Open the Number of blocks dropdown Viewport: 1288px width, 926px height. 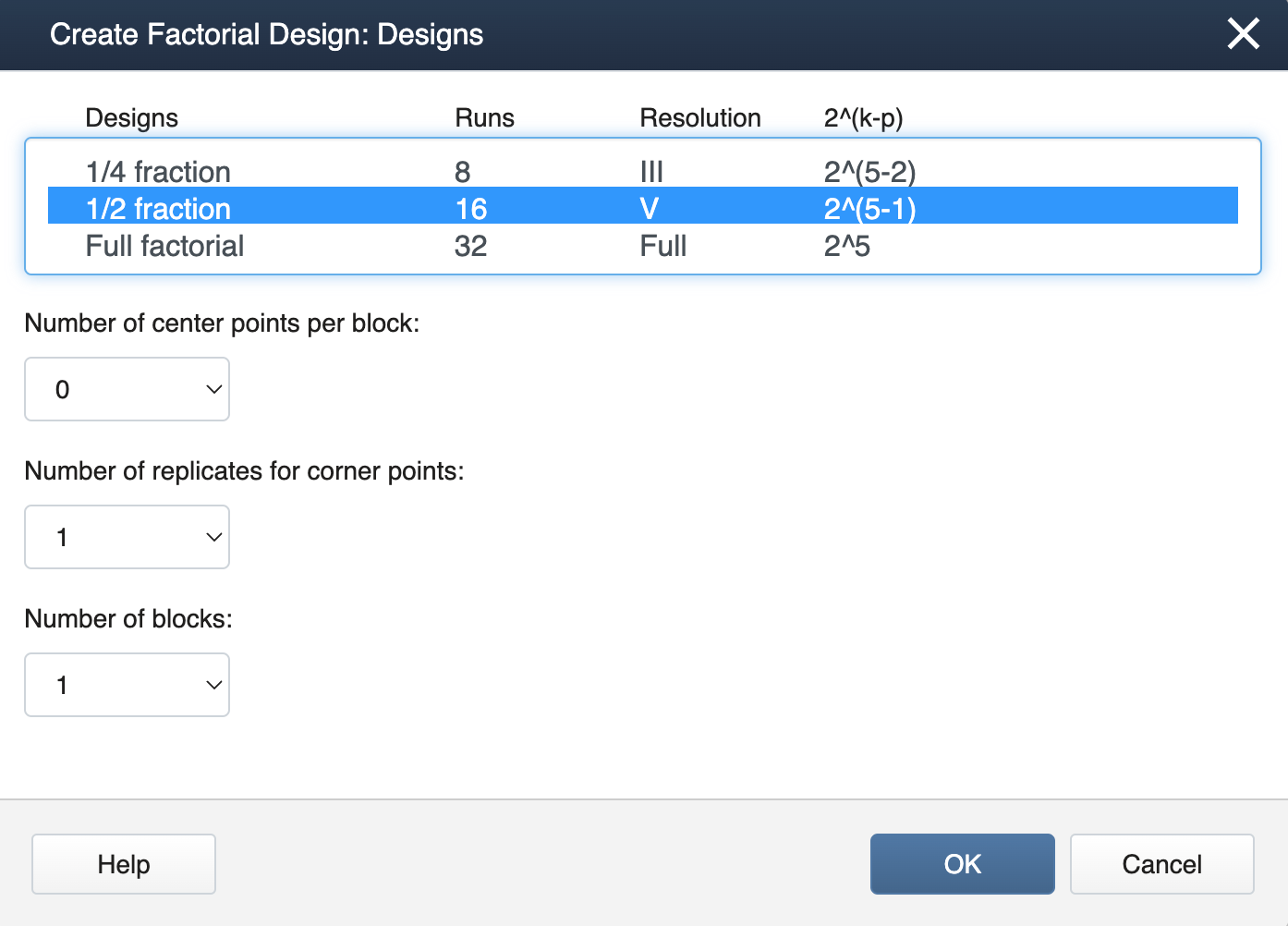pyautogui.click(x=128, y=685)
